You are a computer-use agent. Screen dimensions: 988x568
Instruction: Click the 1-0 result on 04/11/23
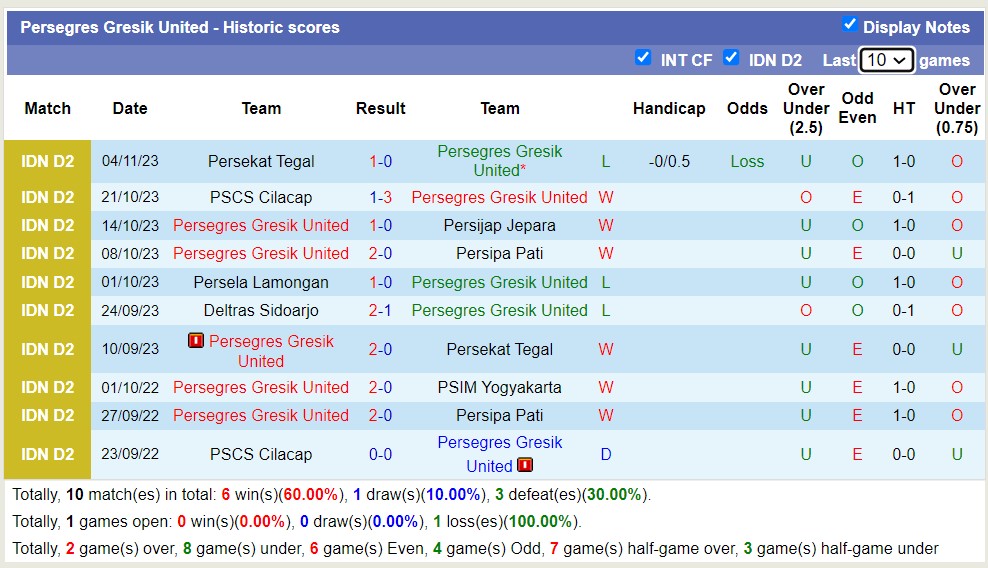coord(381,161)
